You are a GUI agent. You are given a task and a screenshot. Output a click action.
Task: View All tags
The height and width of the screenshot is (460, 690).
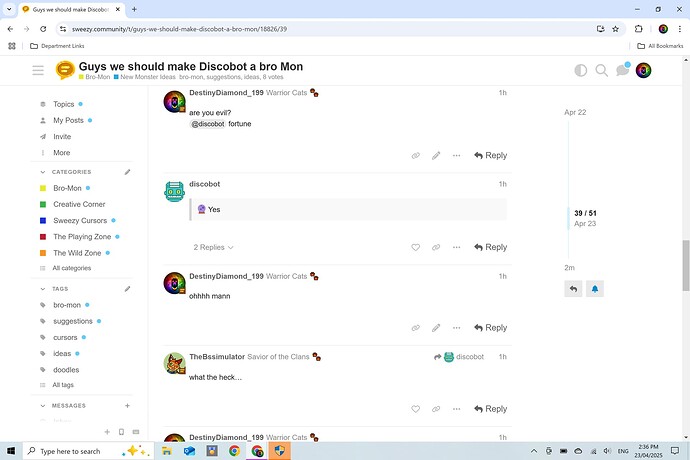pos(63,385)
